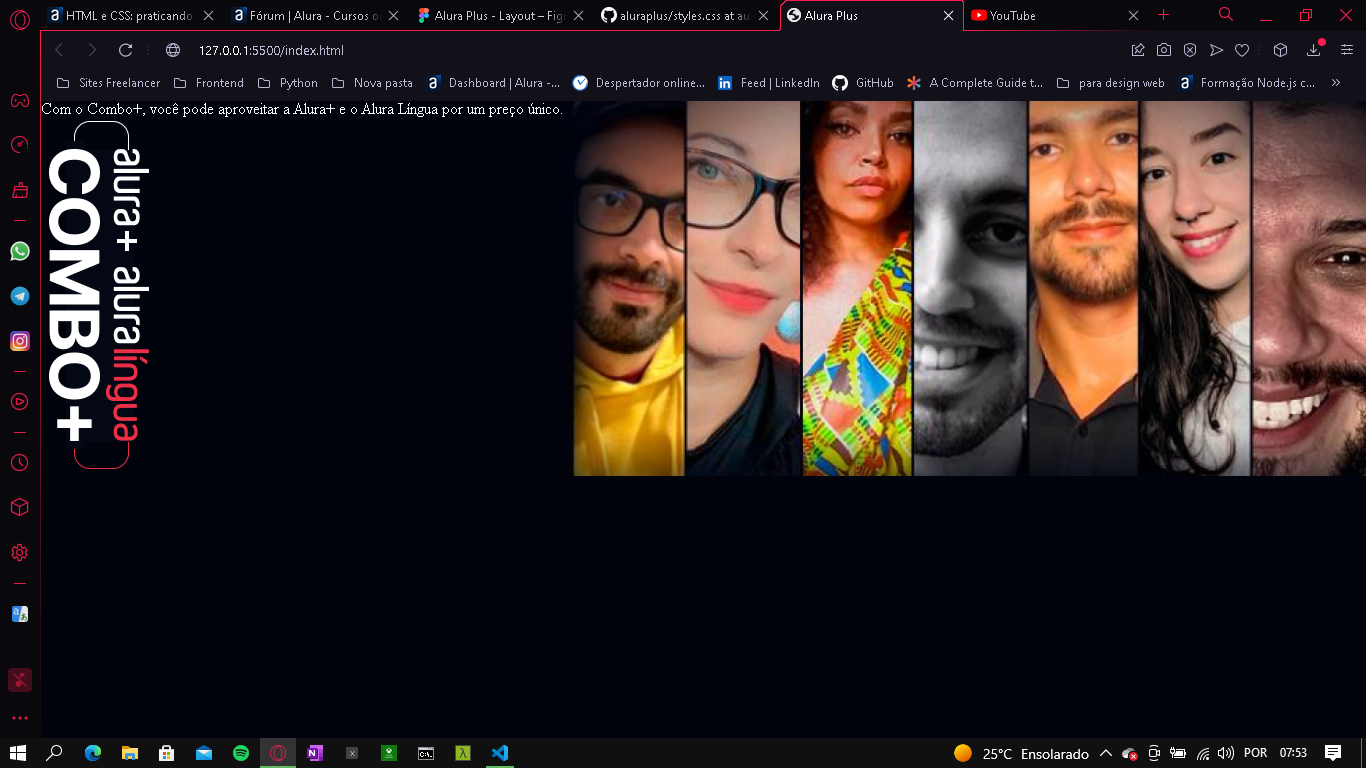Open Spotify from taskbar

point(241,753)
